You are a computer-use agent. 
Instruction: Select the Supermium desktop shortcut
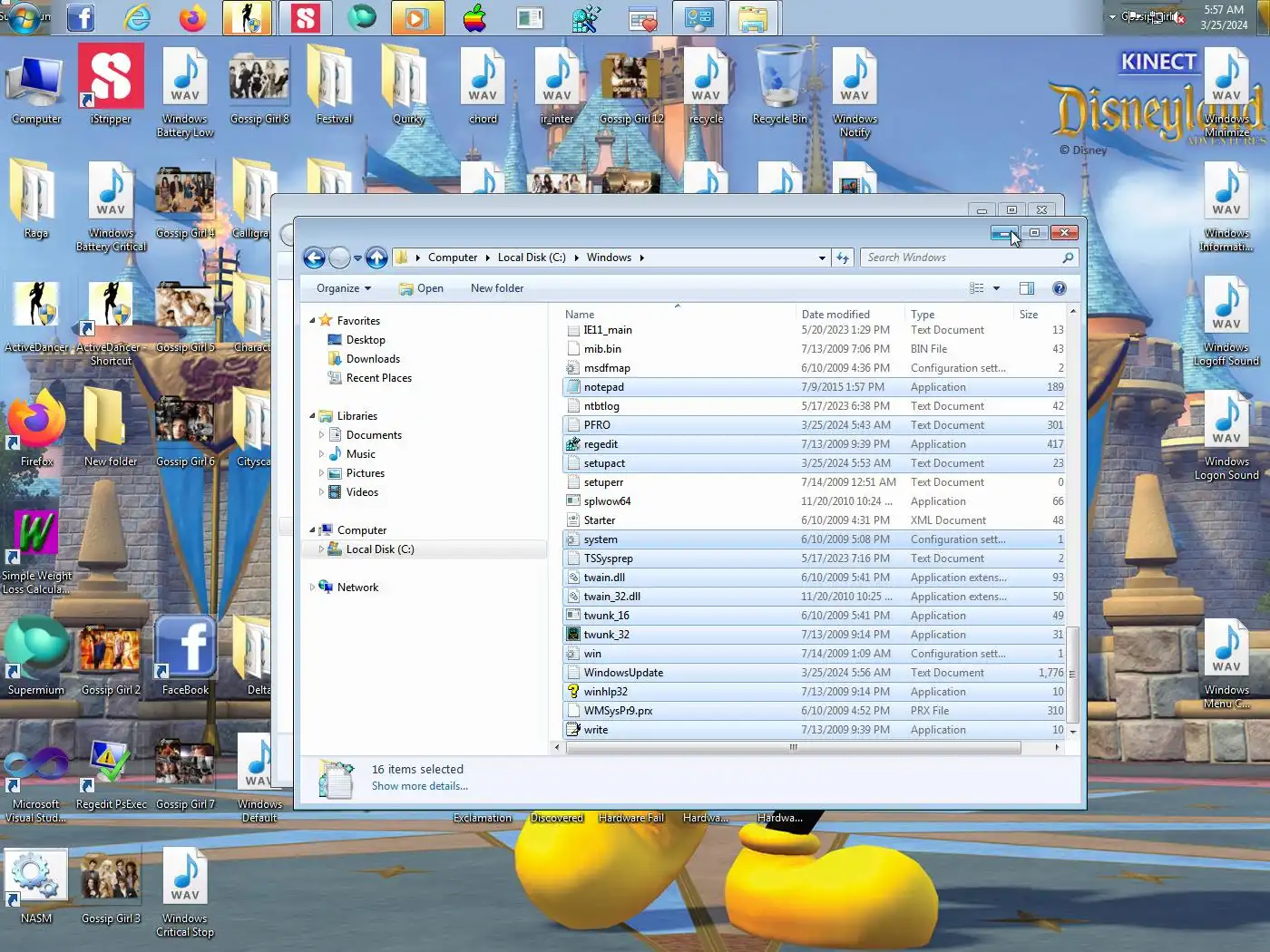[x=36, y=656]
